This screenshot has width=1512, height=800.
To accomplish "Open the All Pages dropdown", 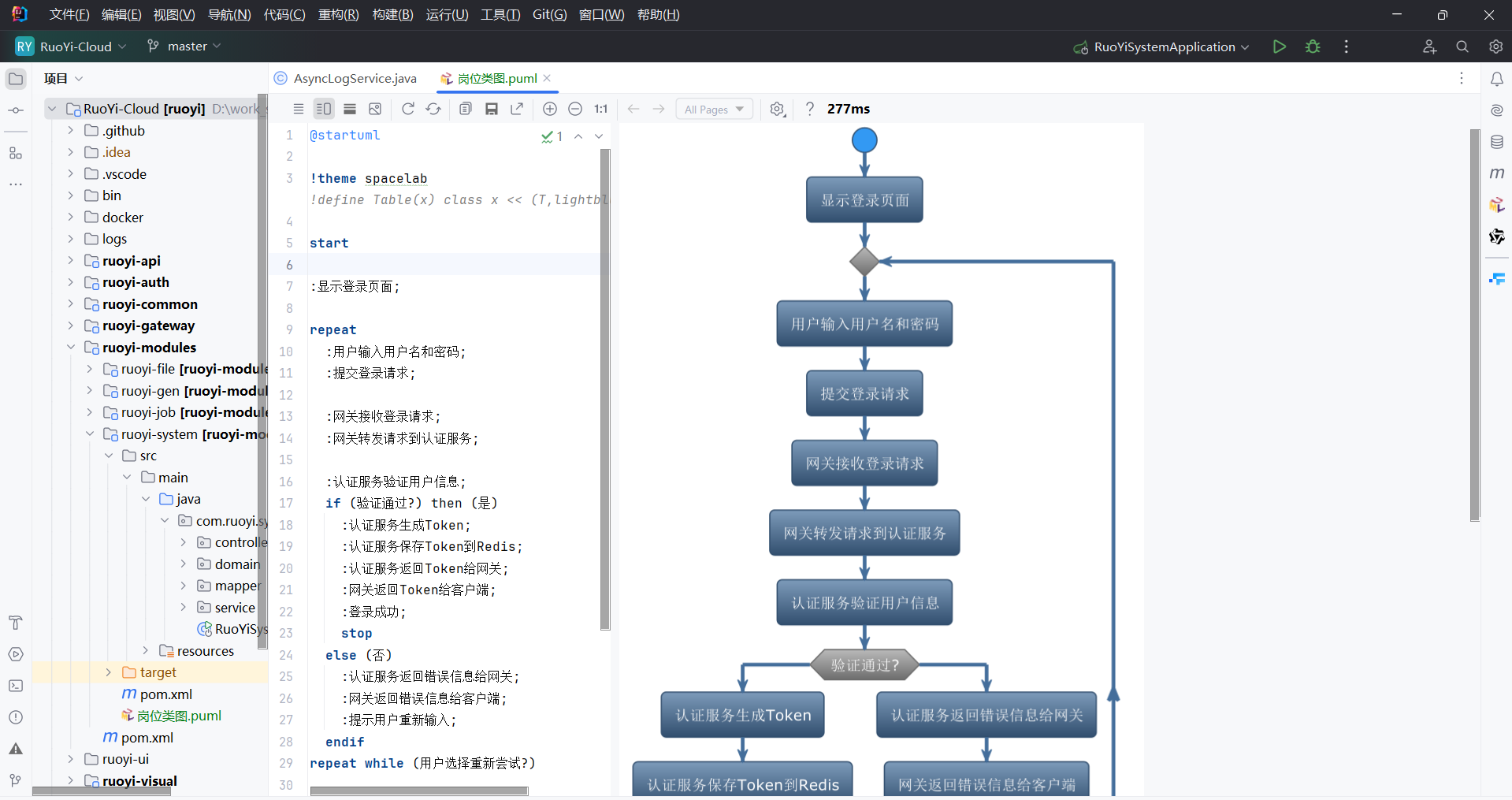I will click(713, 109).
